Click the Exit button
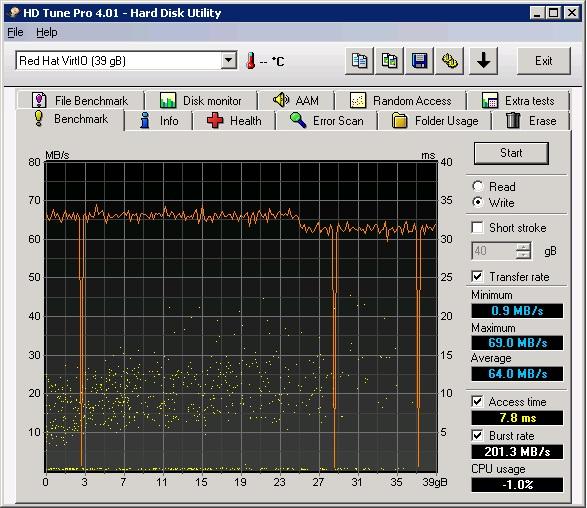This screenshot has width=587, height=508. coord(544,61)
